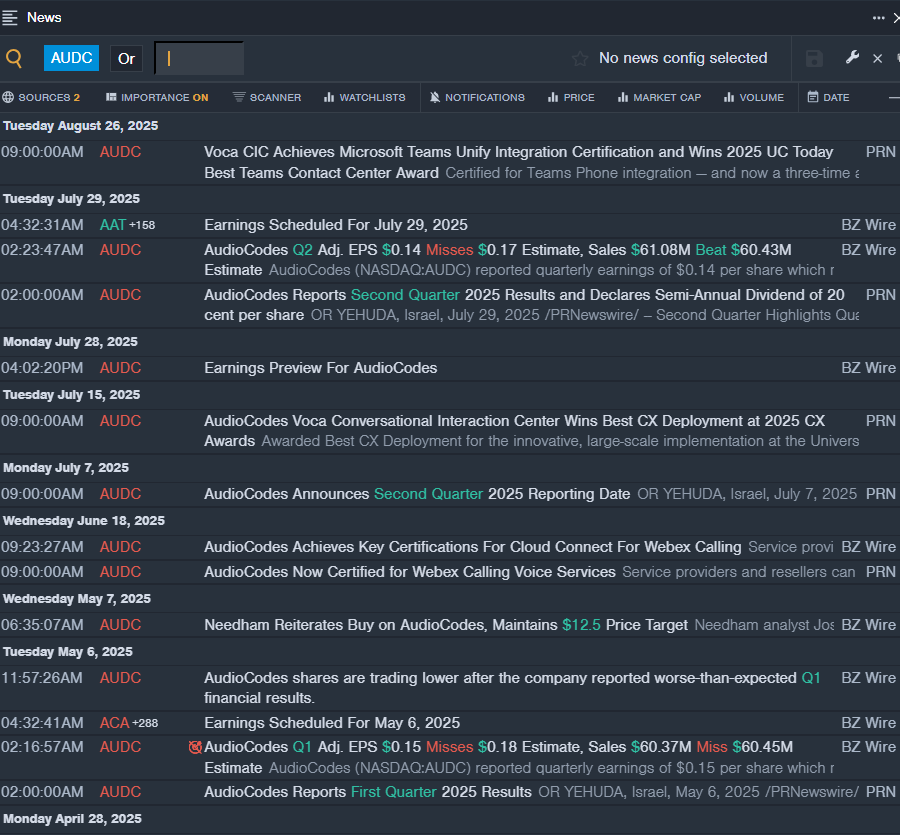
Task: Click the 'Wednesday June 18, 2025' date header
Action: (x=84, y=521)
